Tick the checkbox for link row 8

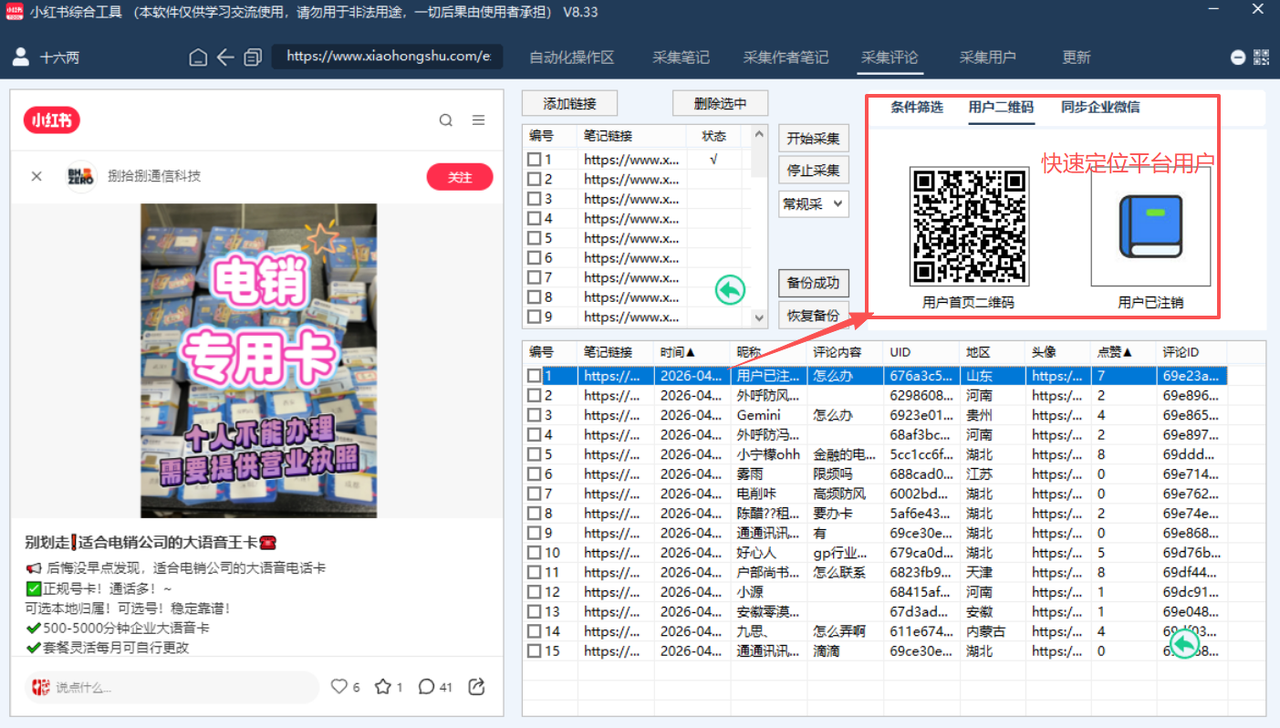(x=535, y=297)
